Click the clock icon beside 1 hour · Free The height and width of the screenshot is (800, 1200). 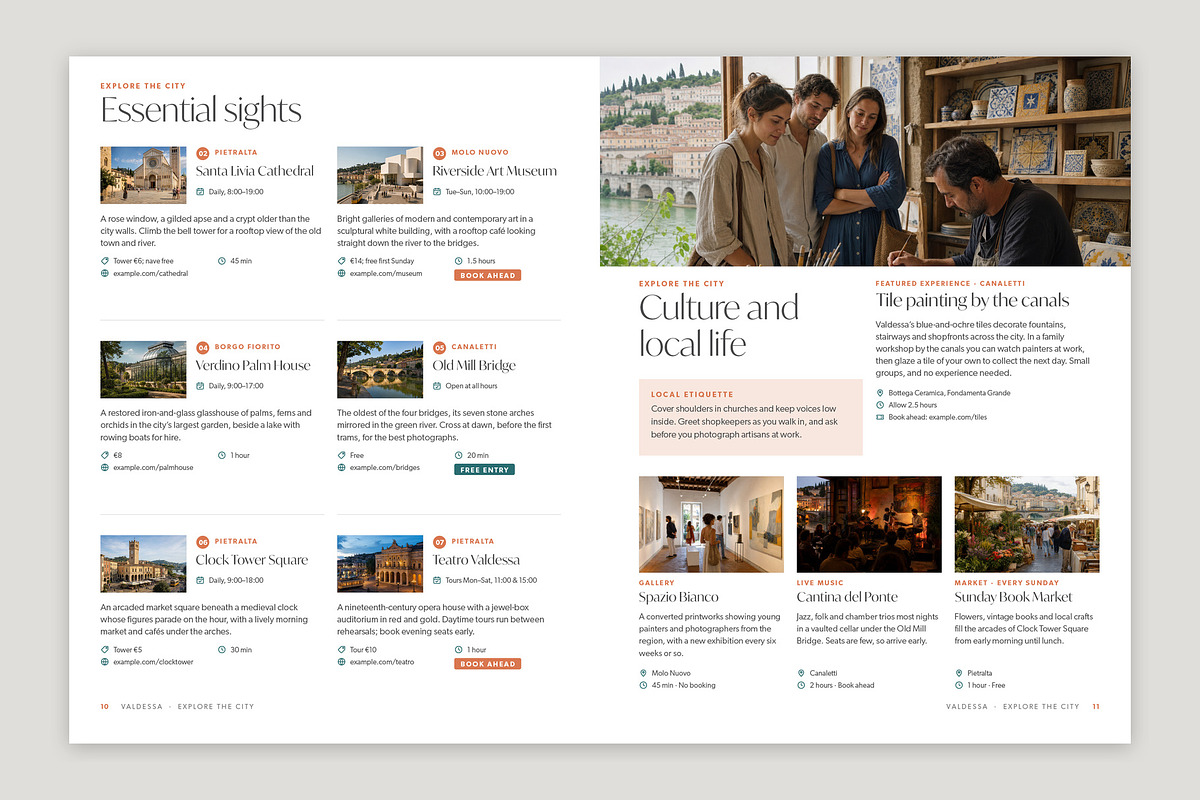959,685
